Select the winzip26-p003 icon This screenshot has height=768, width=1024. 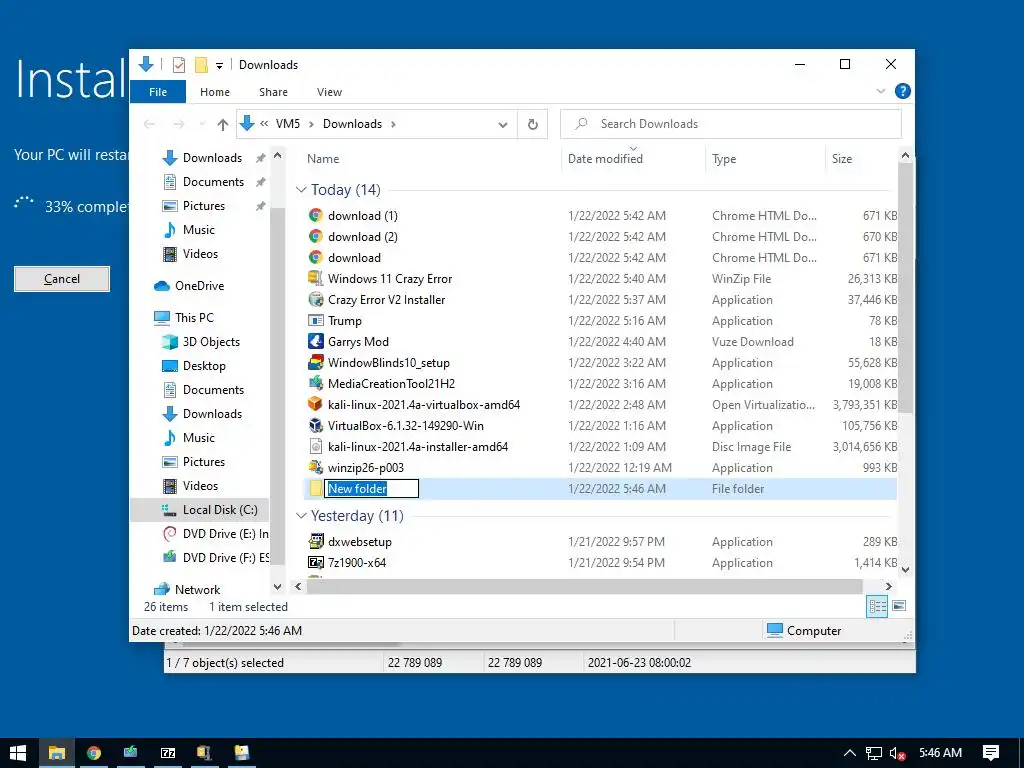315,468
